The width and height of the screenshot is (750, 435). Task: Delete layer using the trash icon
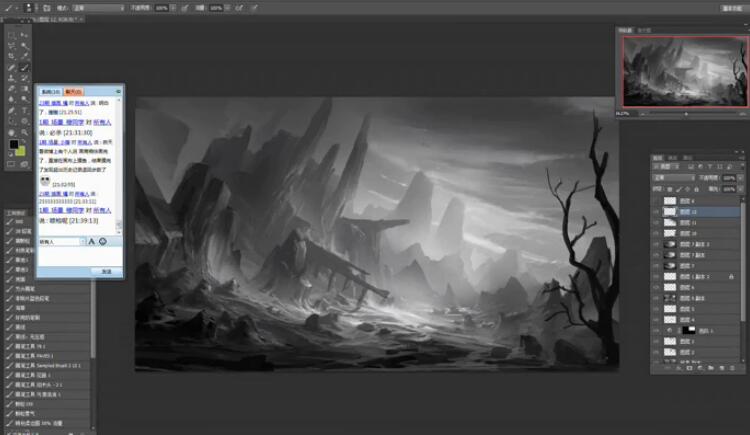click(x=733, y=368)
